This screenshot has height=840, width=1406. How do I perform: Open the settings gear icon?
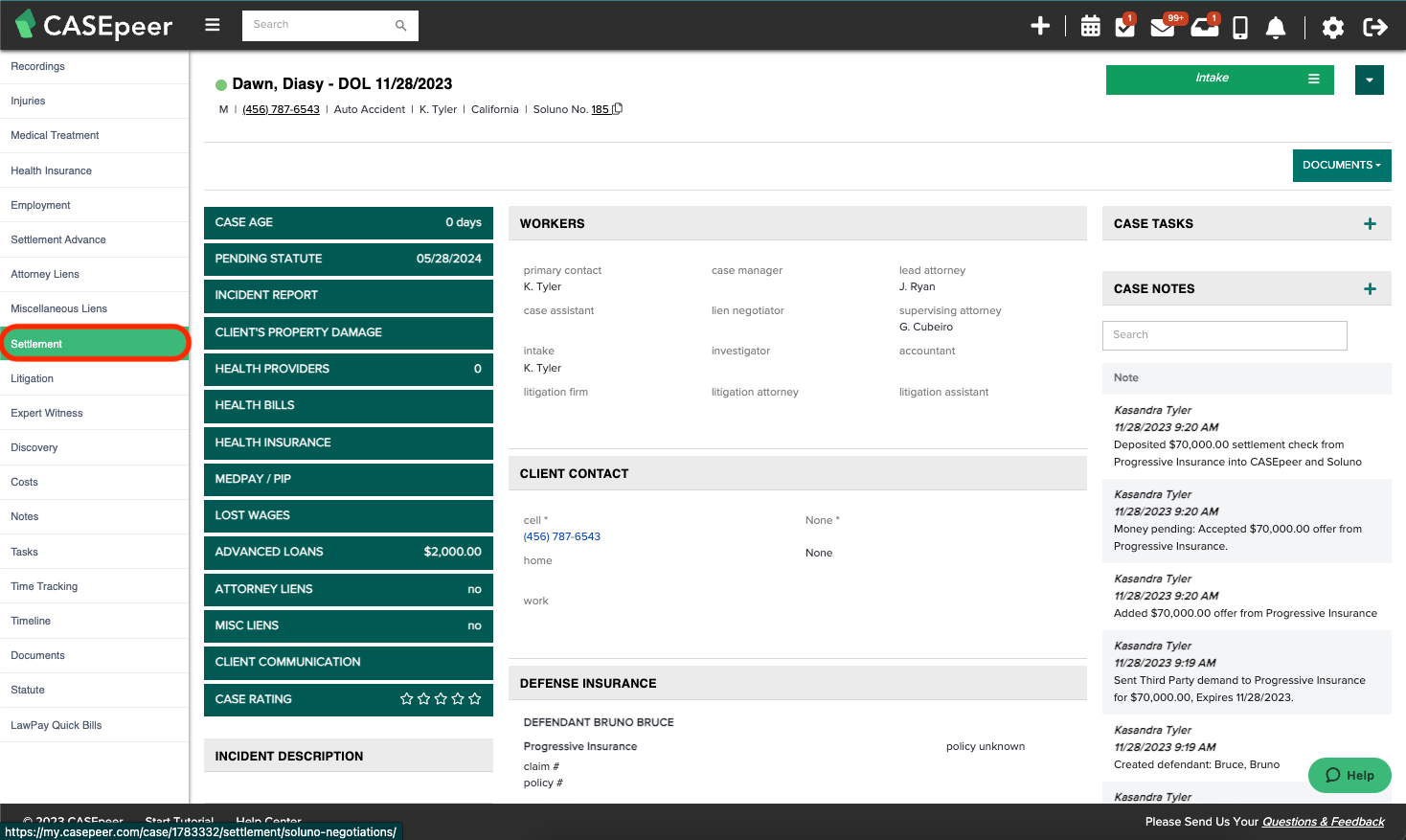(1333, 28)
